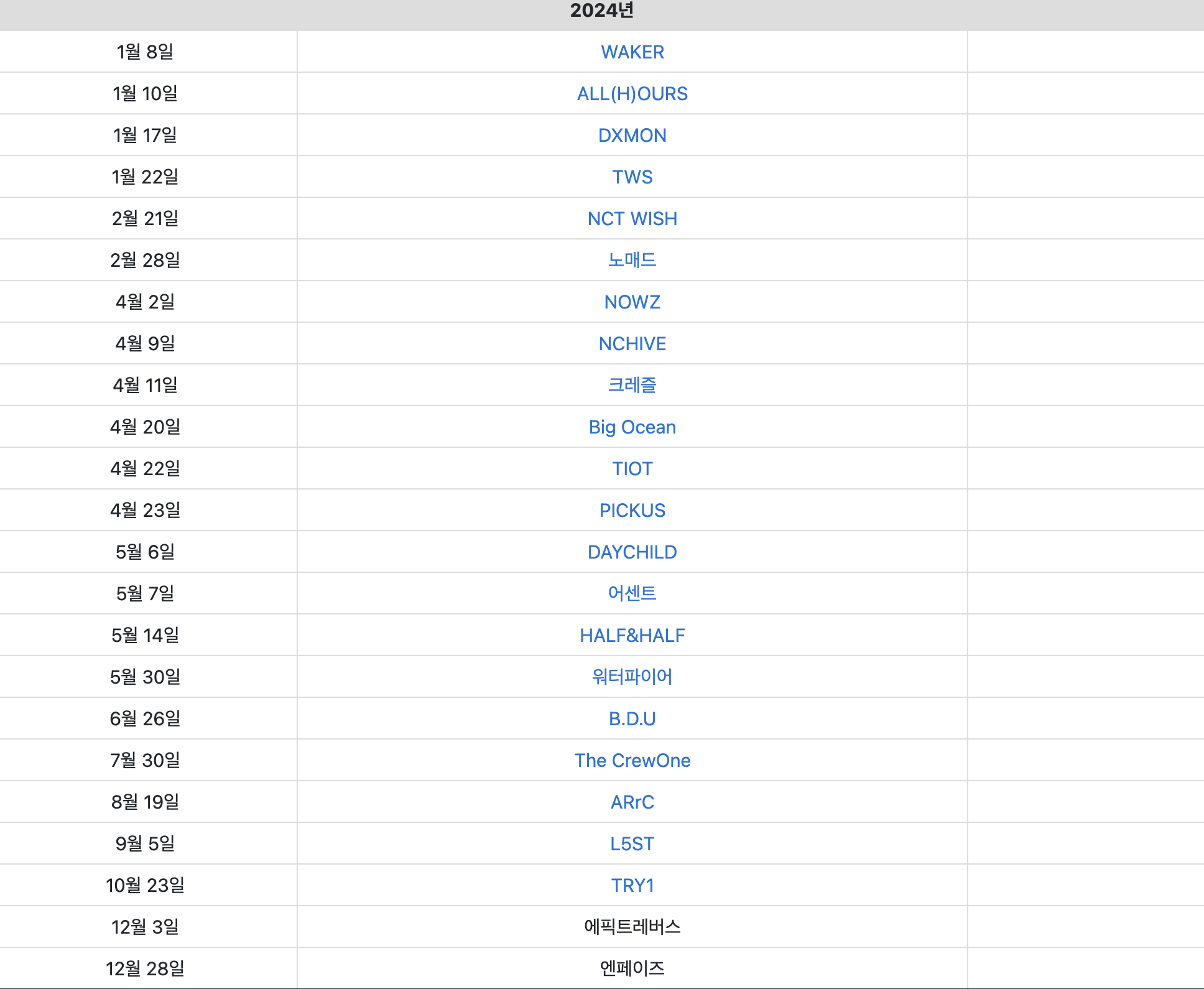Open the NOWZ link

[x=632, y=302]
